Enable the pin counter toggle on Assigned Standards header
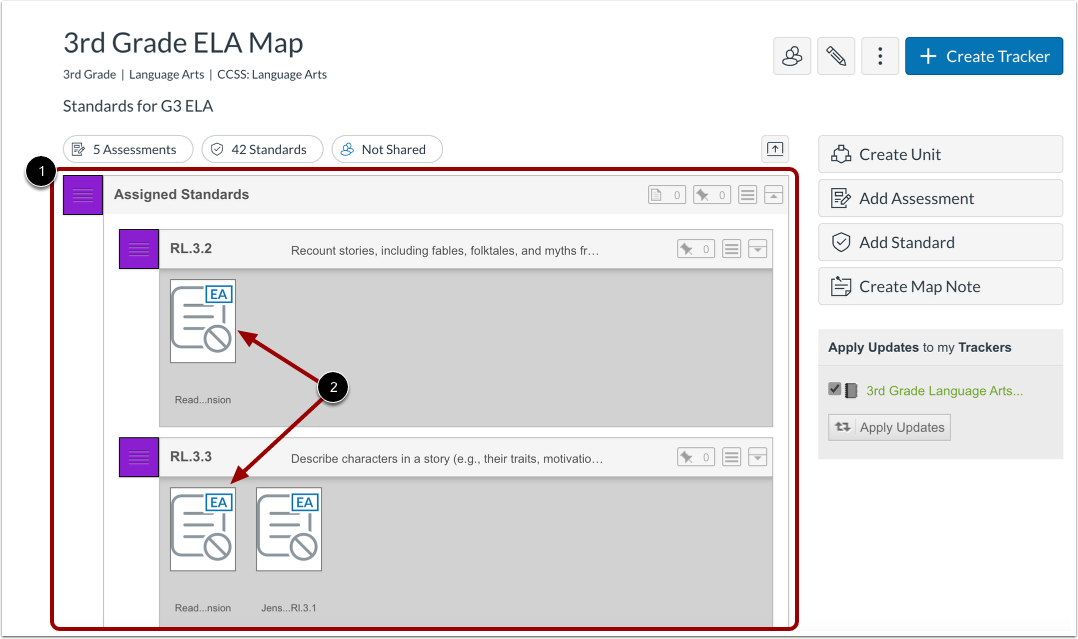Screen dimensions: 1078x639 click(x=711, y=194)
